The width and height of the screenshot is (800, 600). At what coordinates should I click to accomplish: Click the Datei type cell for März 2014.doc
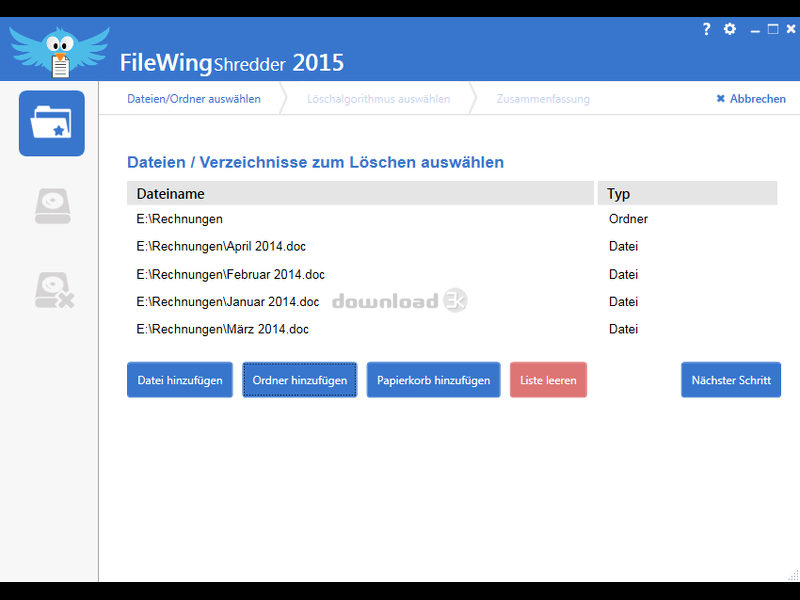(x=623, y=329)
